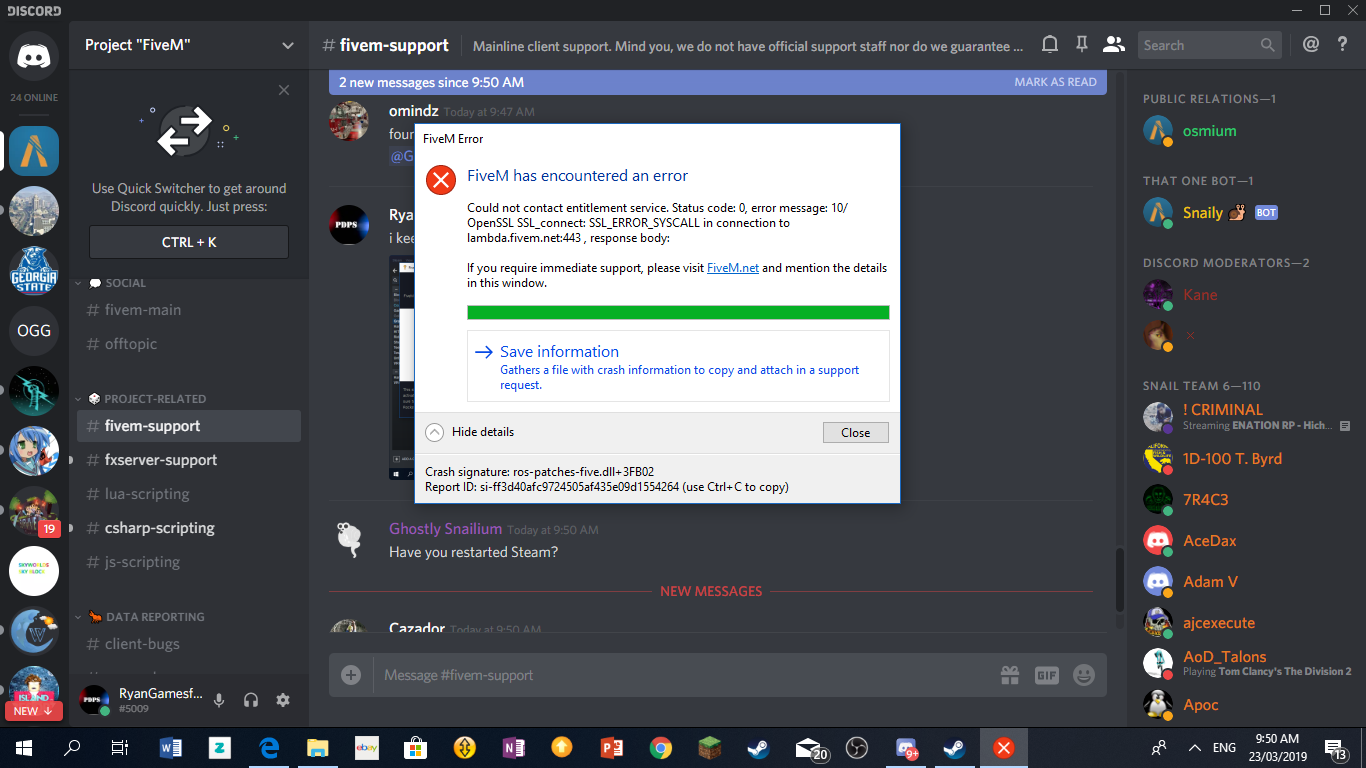The width and height of the screenshot is (1366, 768).
Task: Open Google Chrome from taskbar
Action: [x=660, y=747]
